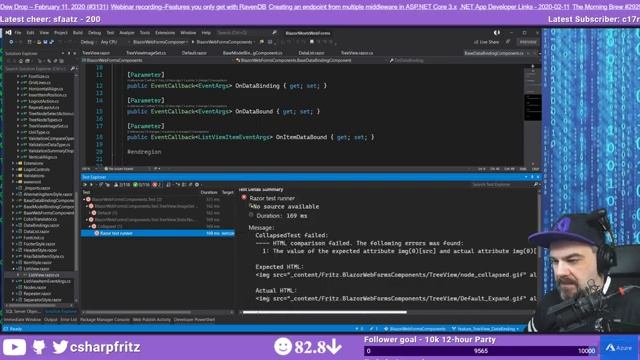Open the File menu
The height and width of the screenshot is (360, 640).
[x=18, y=33]
